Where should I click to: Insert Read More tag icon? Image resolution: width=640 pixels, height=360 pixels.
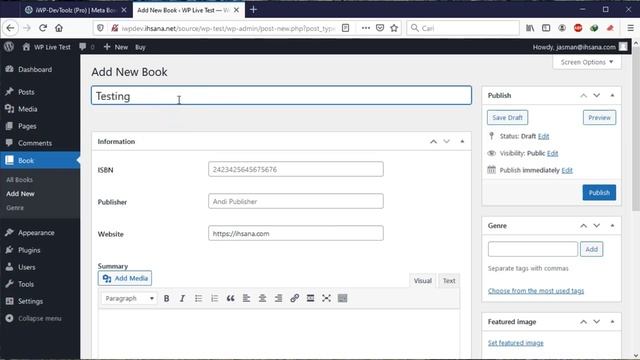[310, 298]
